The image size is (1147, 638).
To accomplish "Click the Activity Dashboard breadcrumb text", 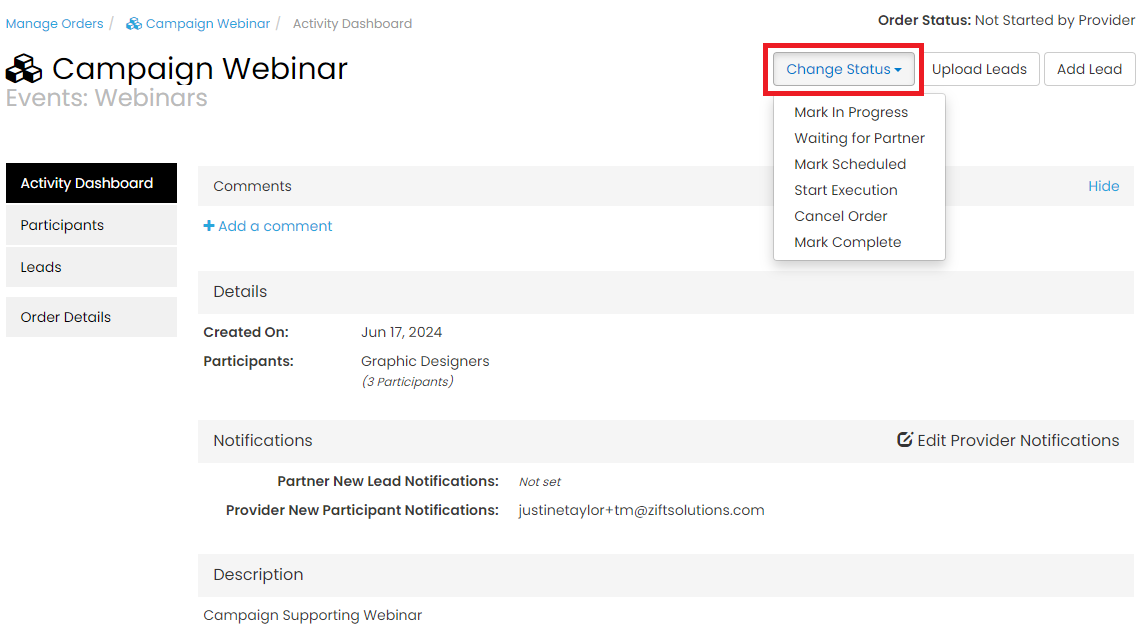I will click(x=353, y=23).
